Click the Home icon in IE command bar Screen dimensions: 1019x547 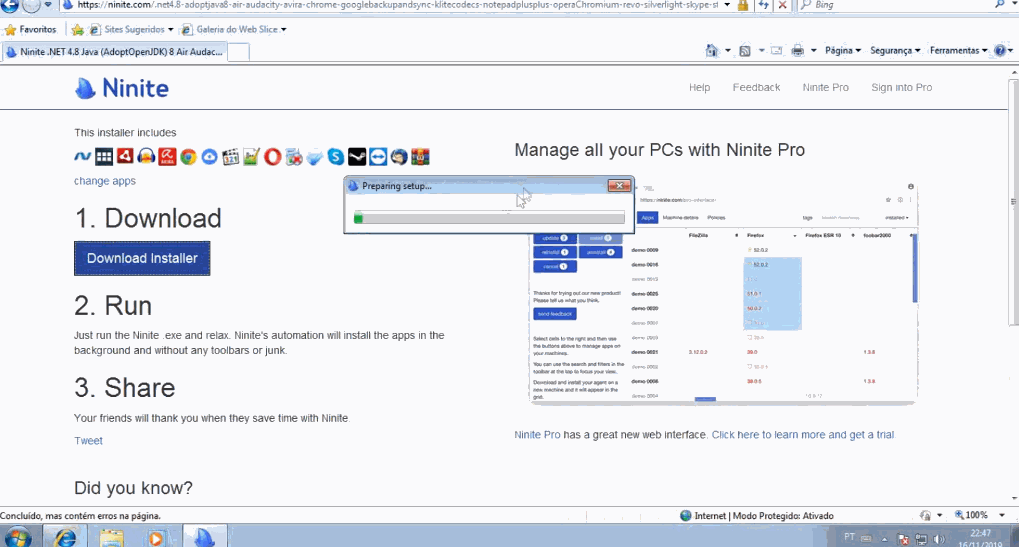(712, 50)
